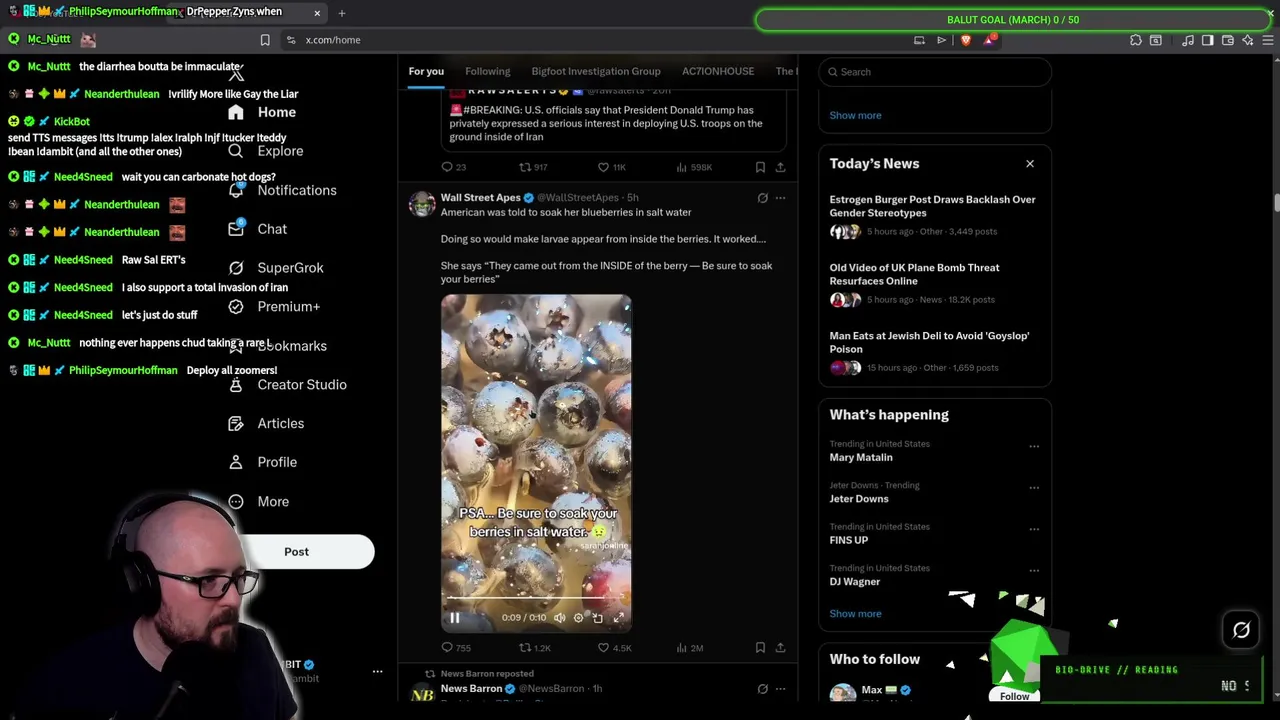Open Leo AI sparkle icon in toolbar
1280x720 pixels.
point(1248,40)
